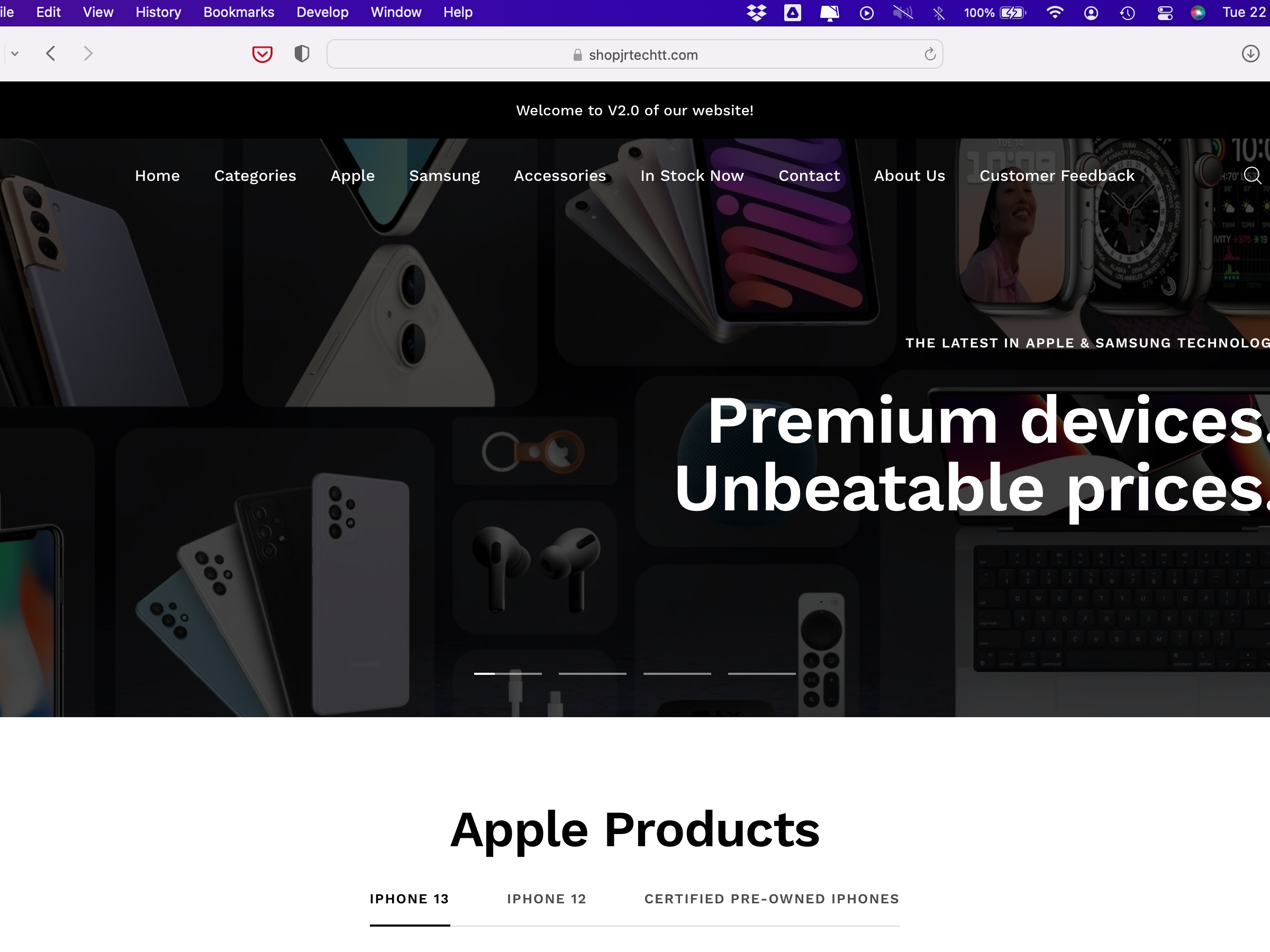Open the Dropbox menu bar icon
The width and height of the screenshot is (1270, 952).
coord(757,13)
